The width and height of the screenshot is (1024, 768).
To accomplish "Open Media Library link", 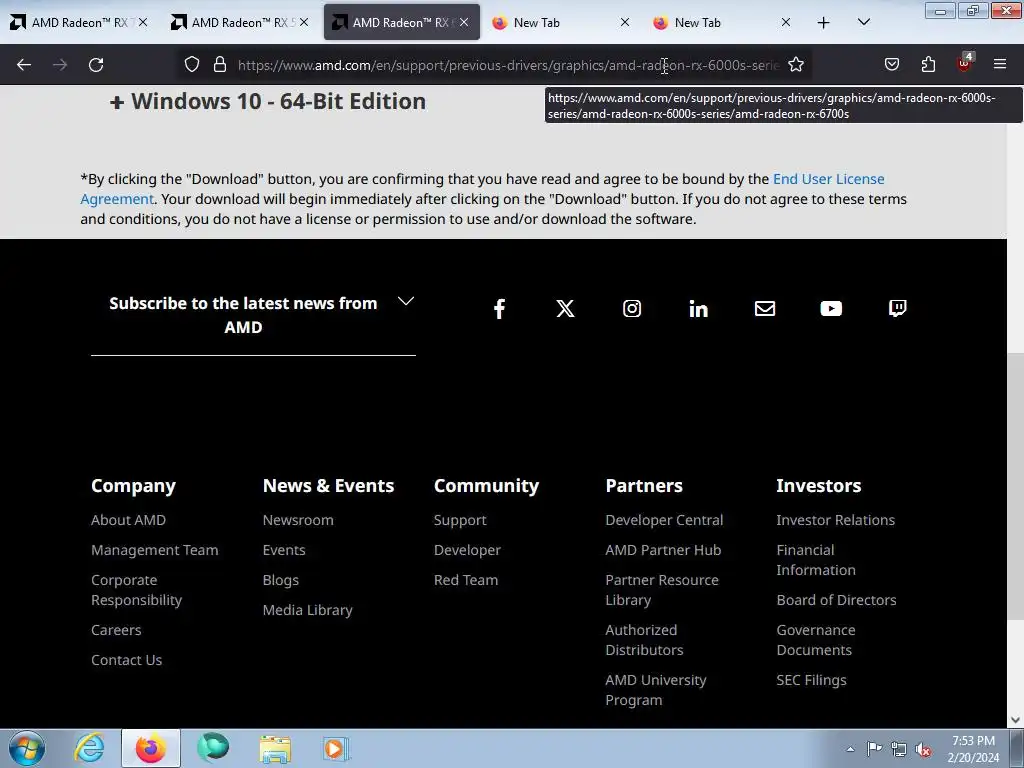I will click(x=308, y=610).
